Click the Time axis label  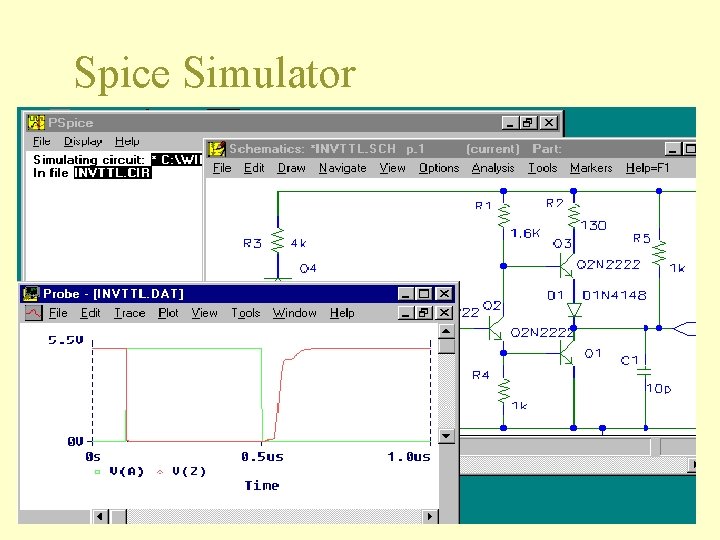point(262,485)
